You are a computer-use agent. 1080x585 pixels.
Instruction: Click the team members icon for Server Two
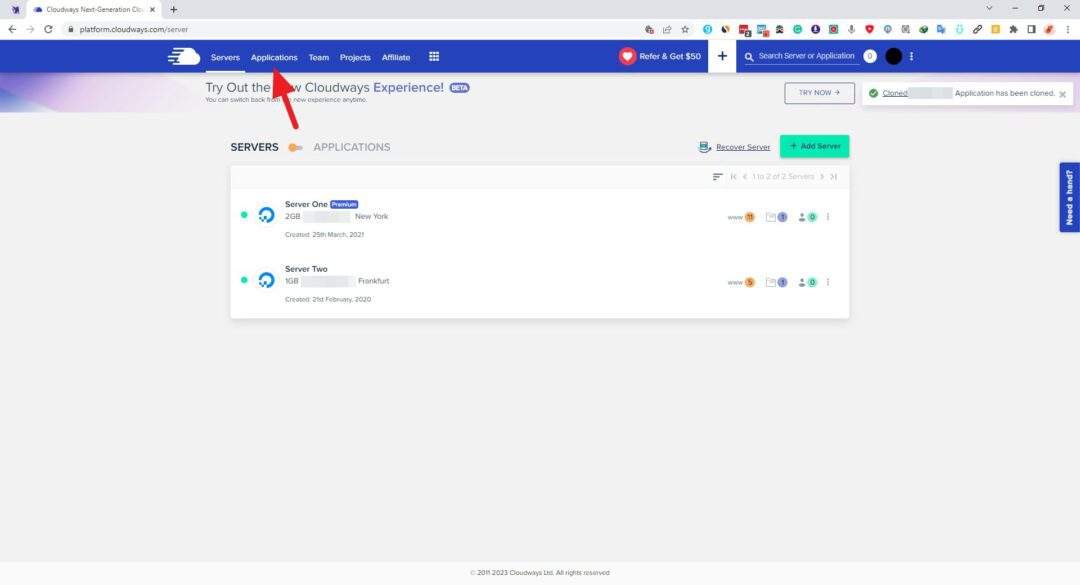[807, 282]
